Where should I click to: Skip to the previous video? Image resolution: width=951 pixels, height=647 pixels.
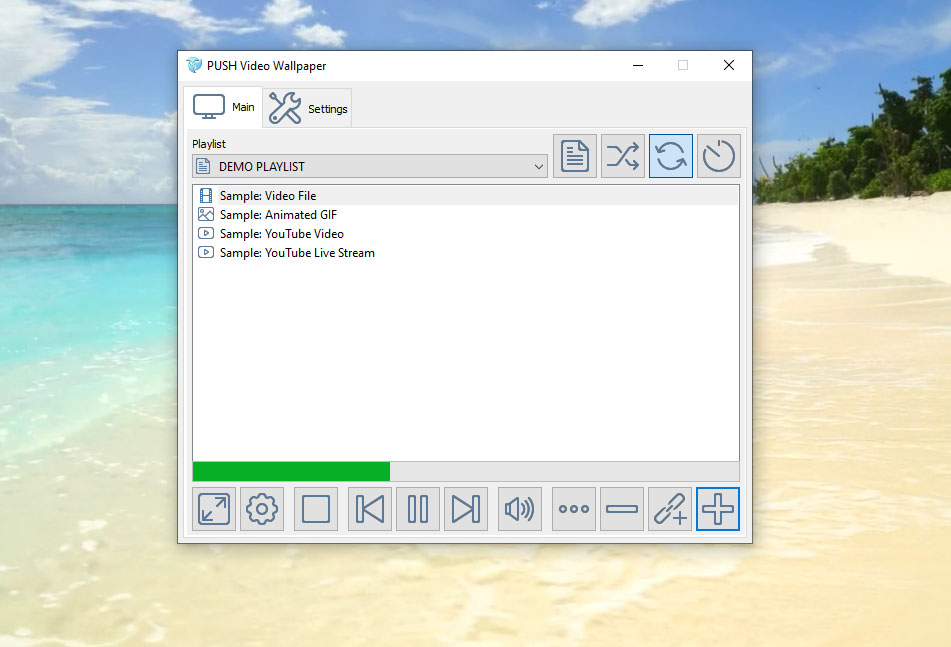(370, 509)
